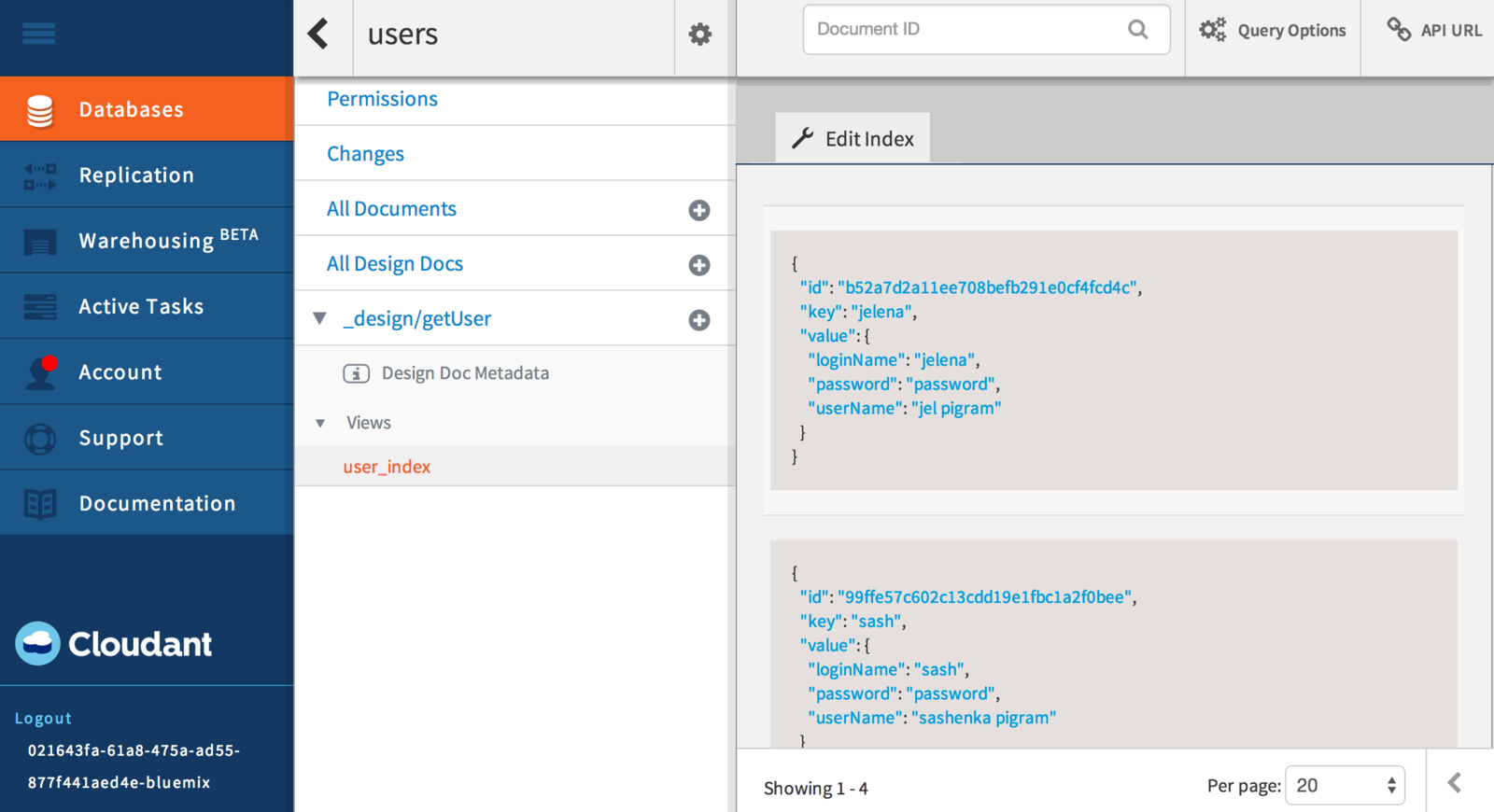Open the Replication section
This screenshot has height=812, width=1494.
coord(147,175)
